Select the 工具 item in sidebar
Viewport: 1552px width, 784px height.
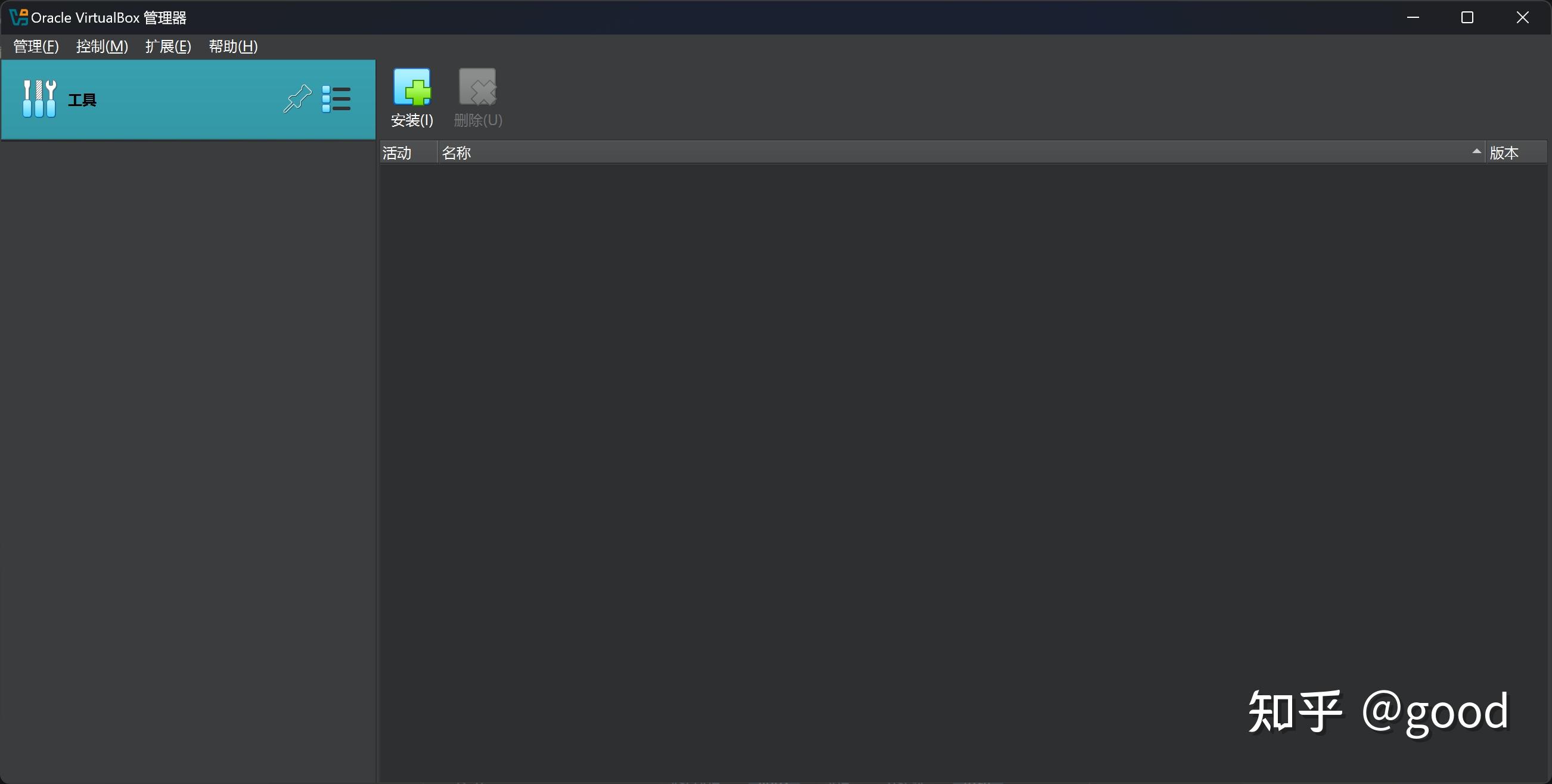pos(188,99)
